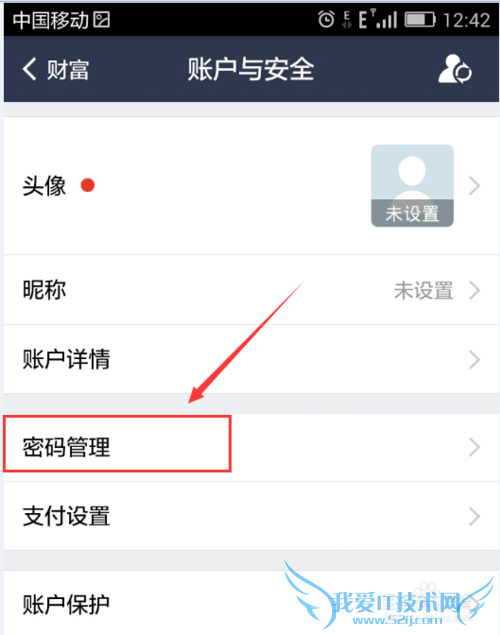
Task: Expand the 头像 row chevron
Action: point(474,186)
